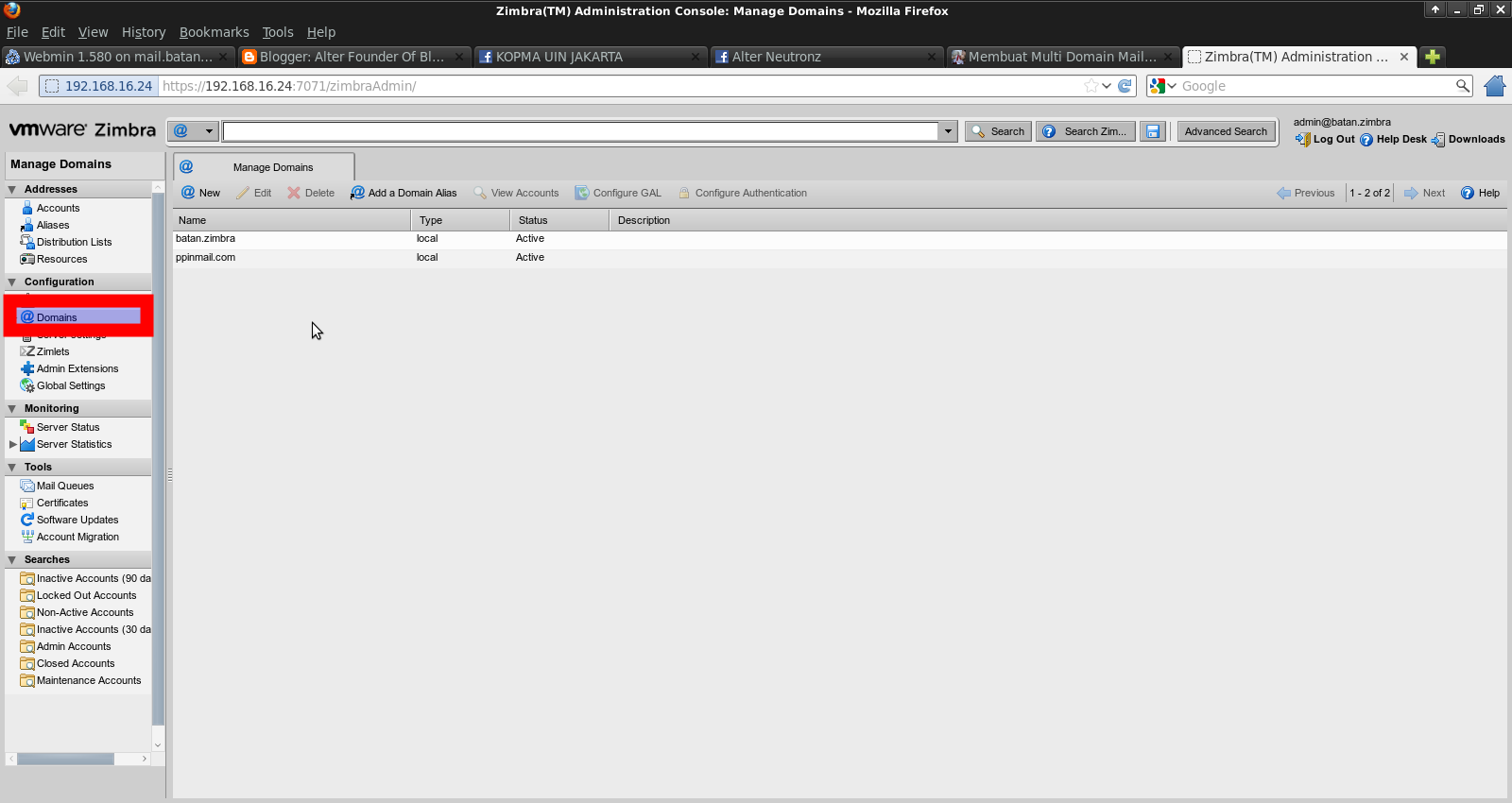Click Log Out link
1512x803 pixels.
click(x=1325, y=139)
